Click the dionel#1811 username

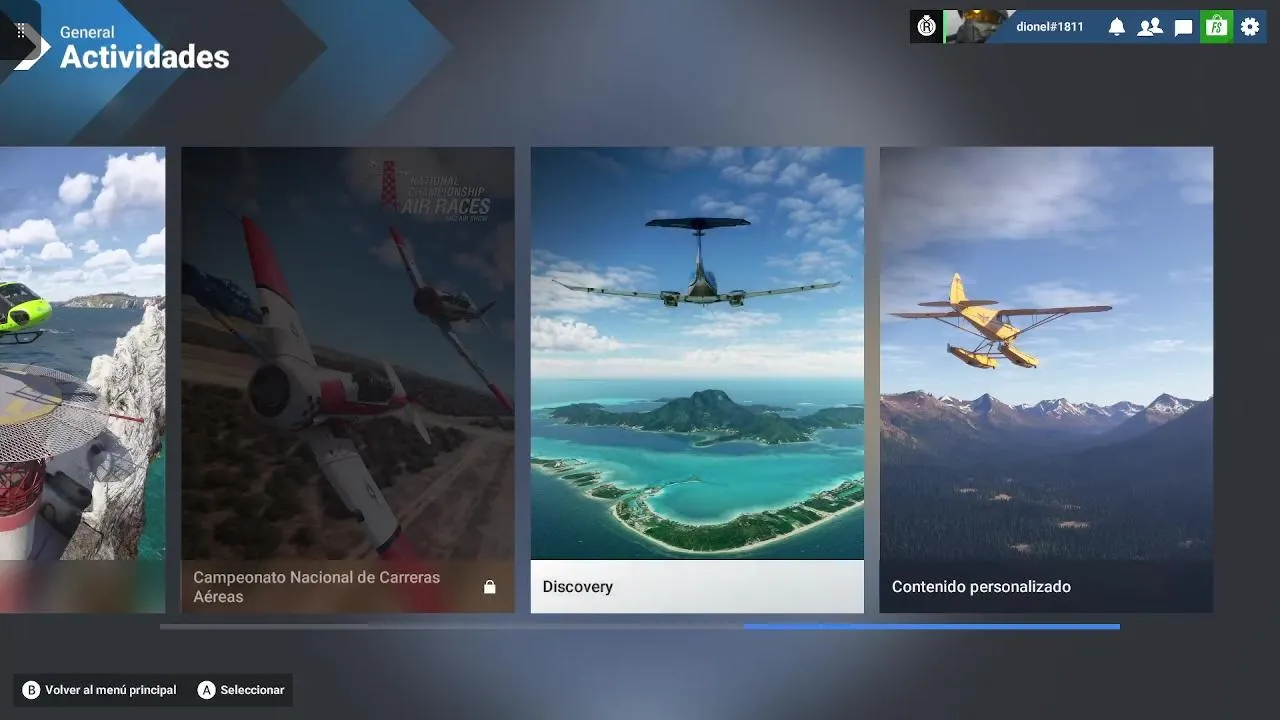coord(1050,27)
